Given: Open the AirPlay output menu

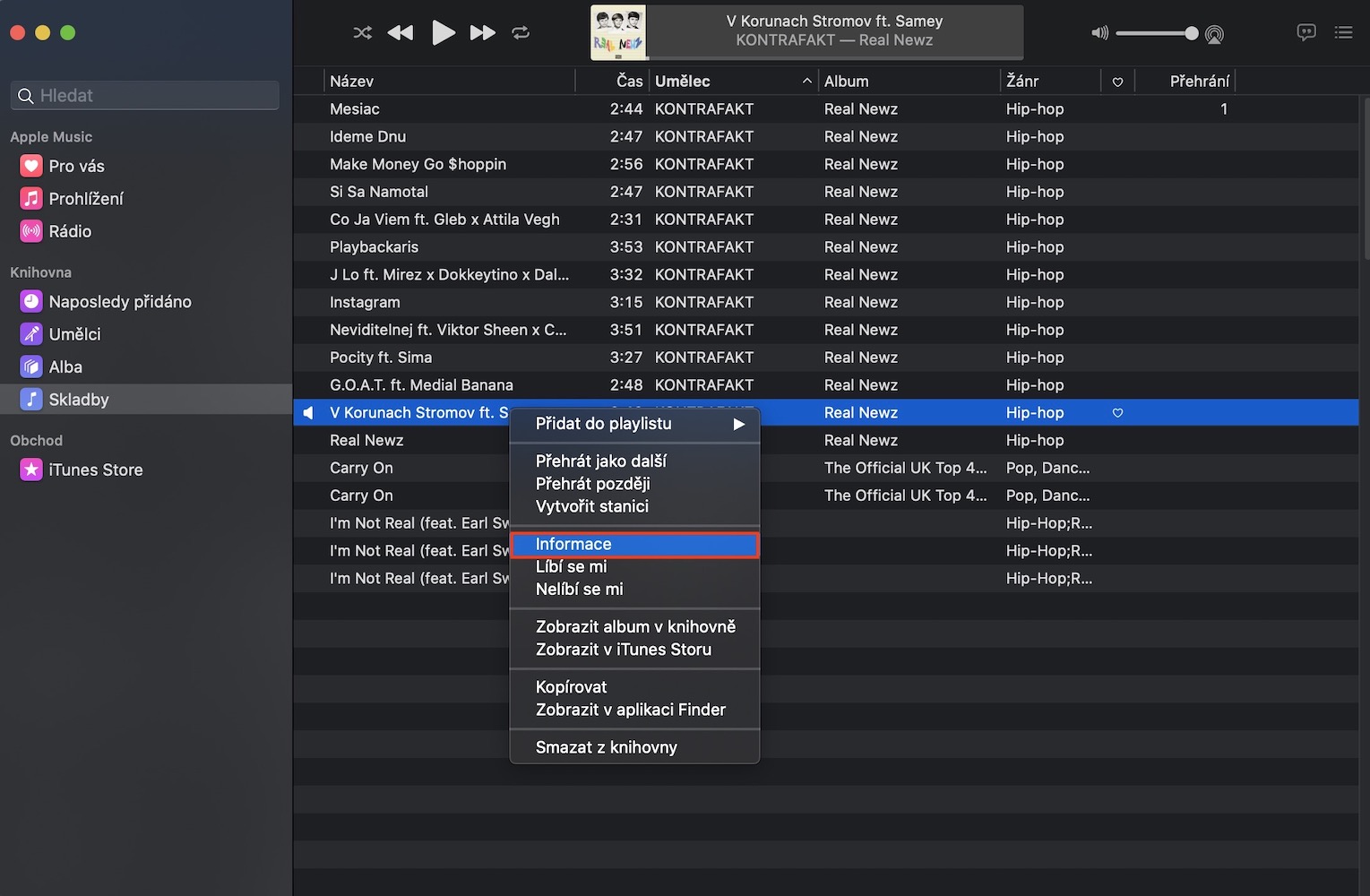Looking at the screenshot, I should coord(1214,34).
